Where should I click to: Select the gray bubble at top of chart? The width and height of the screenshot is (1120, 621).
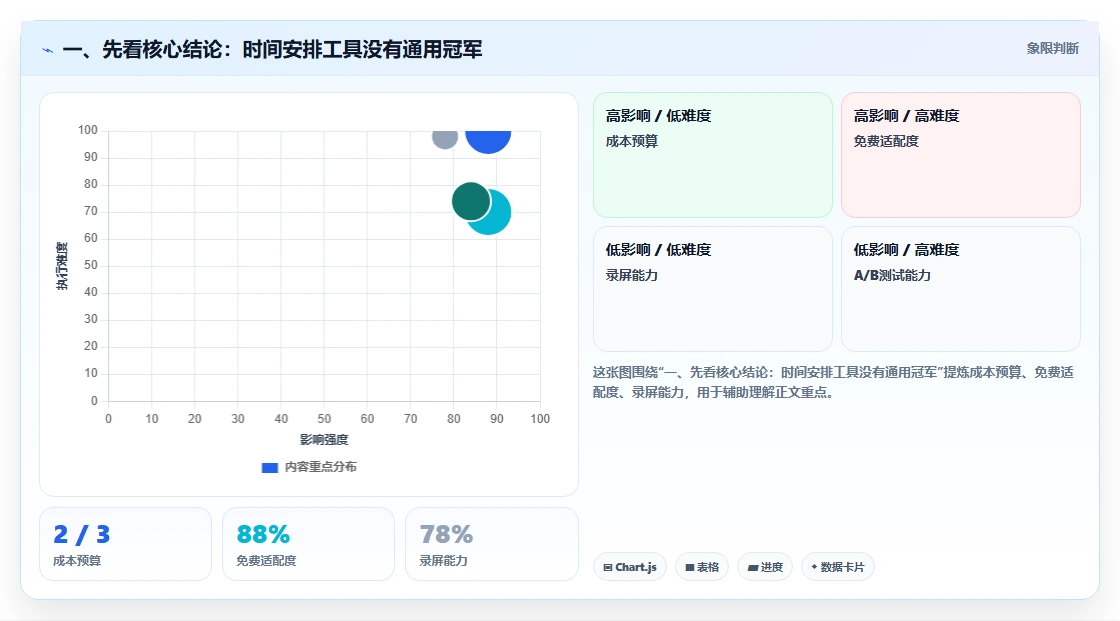(x=445, y=139)
